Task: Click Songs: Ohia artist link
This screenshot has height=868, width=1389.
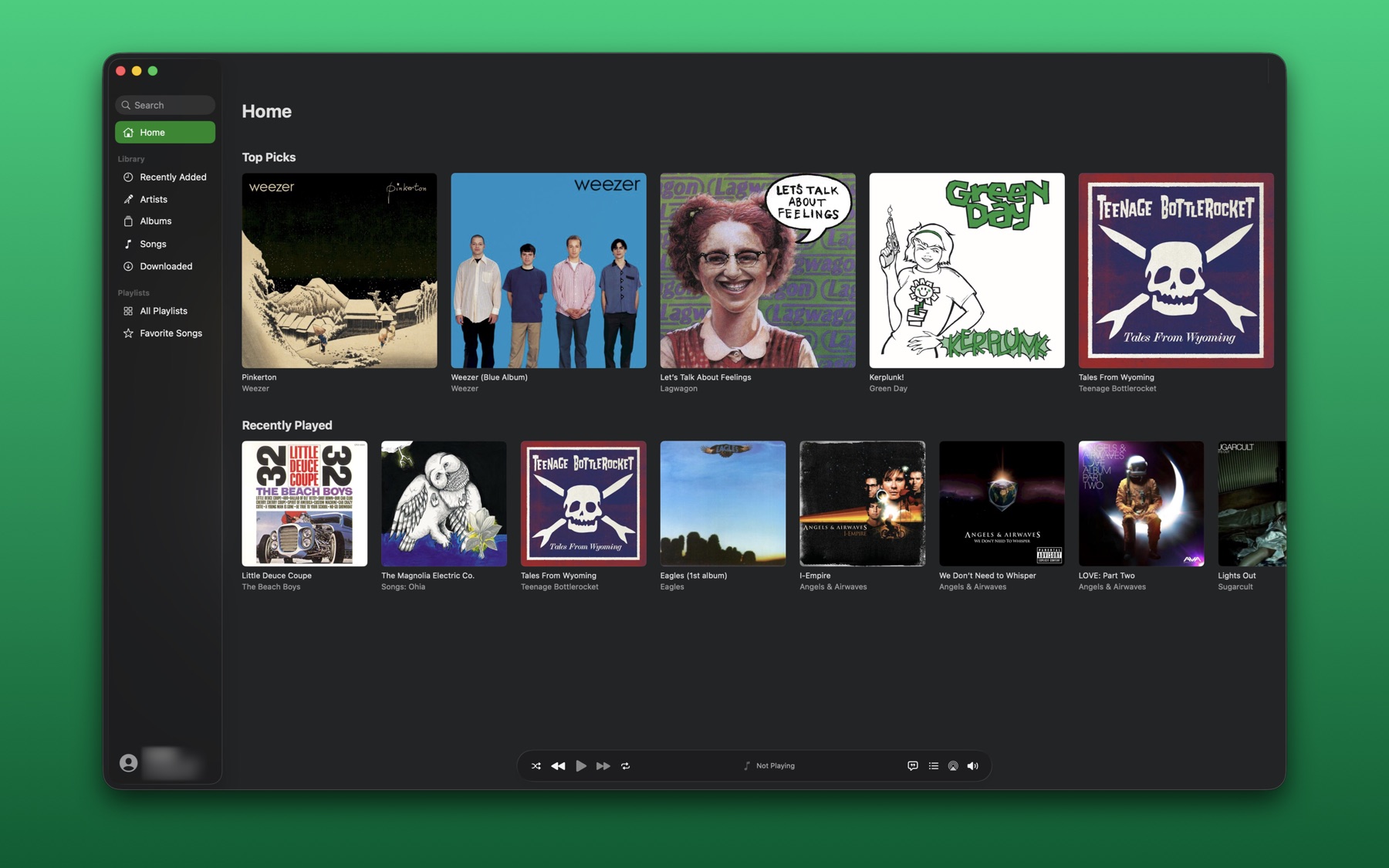Action: [404, 587]
